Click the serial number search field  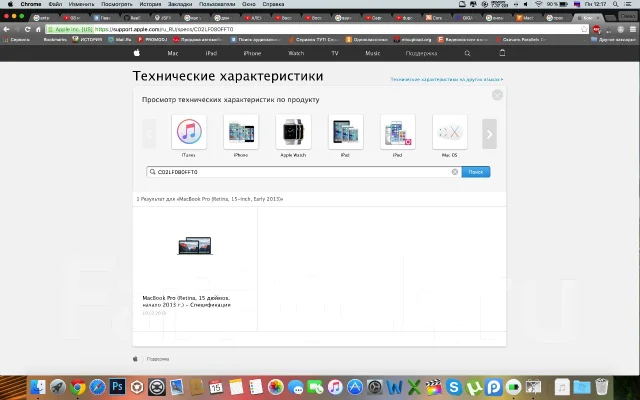(304, 172)
